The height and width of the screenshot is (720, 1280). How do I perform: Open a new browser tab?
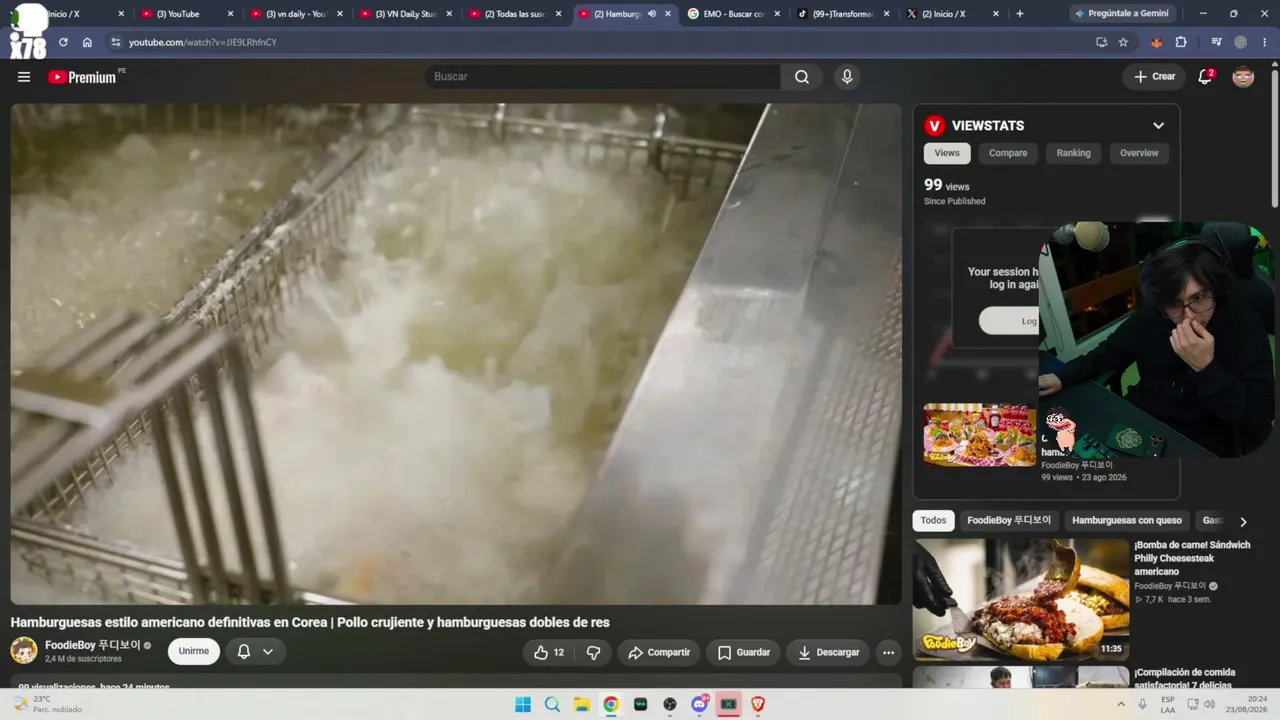click(x=1019, y=14)
